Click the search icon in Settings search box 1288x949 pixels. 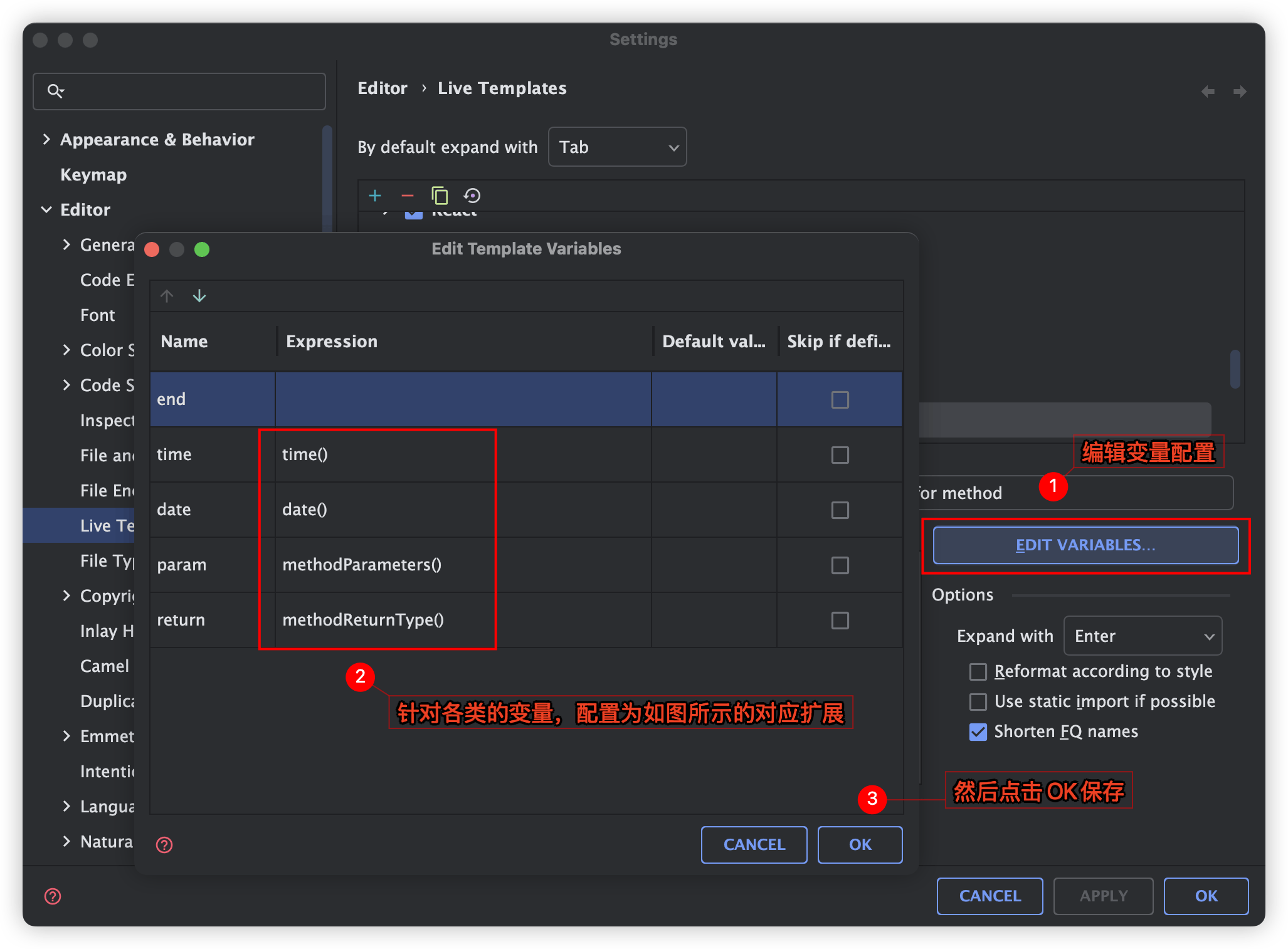(x=56, y=92)
